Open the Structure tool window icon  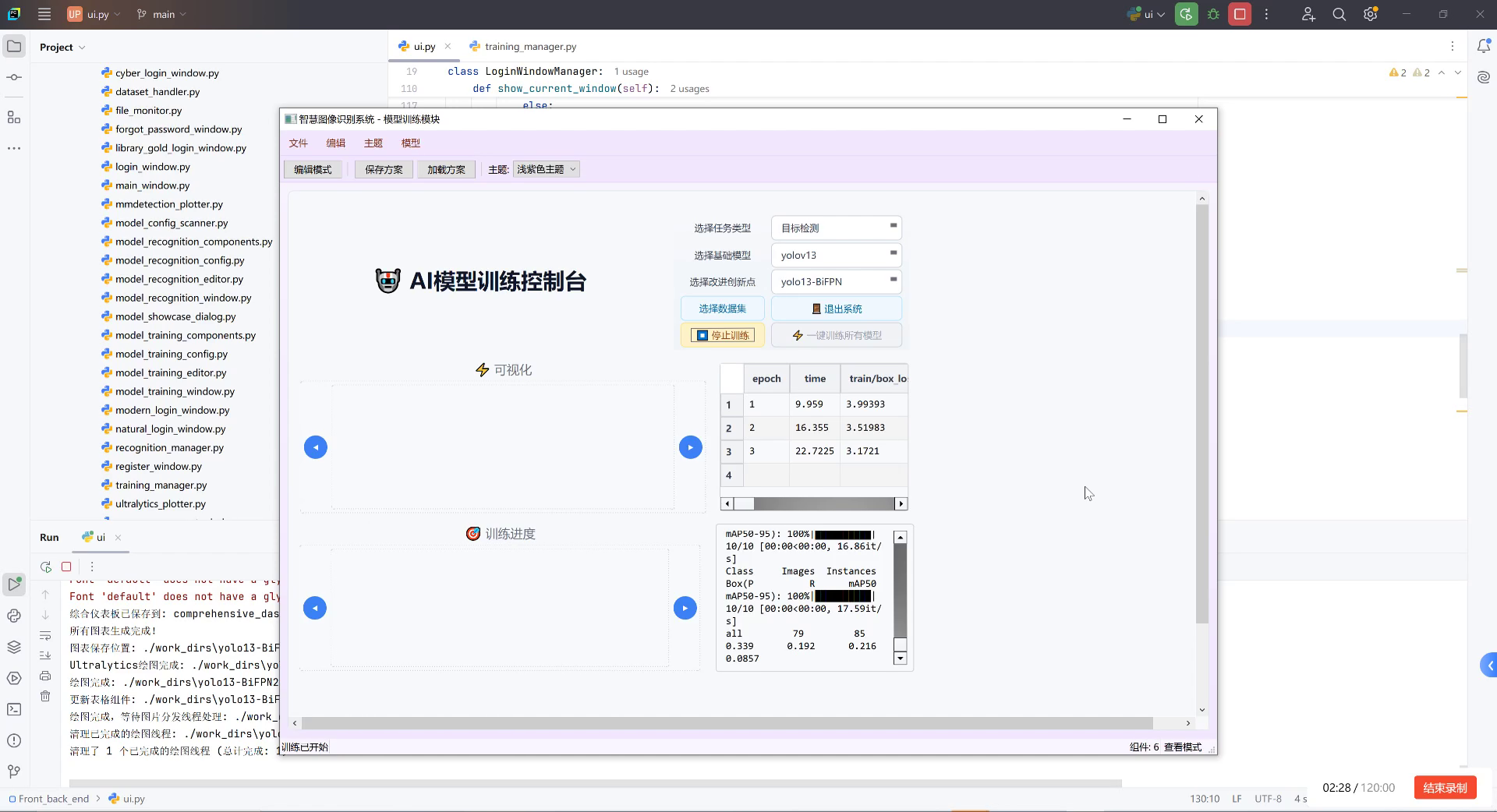click(14, 117)
